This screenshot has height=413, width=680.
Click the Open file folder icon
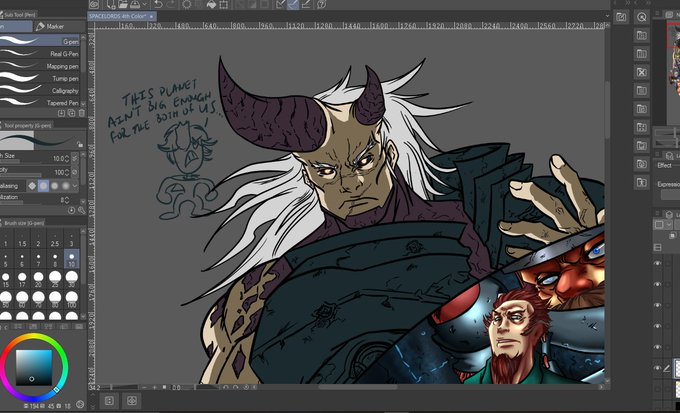click(123, 4)
